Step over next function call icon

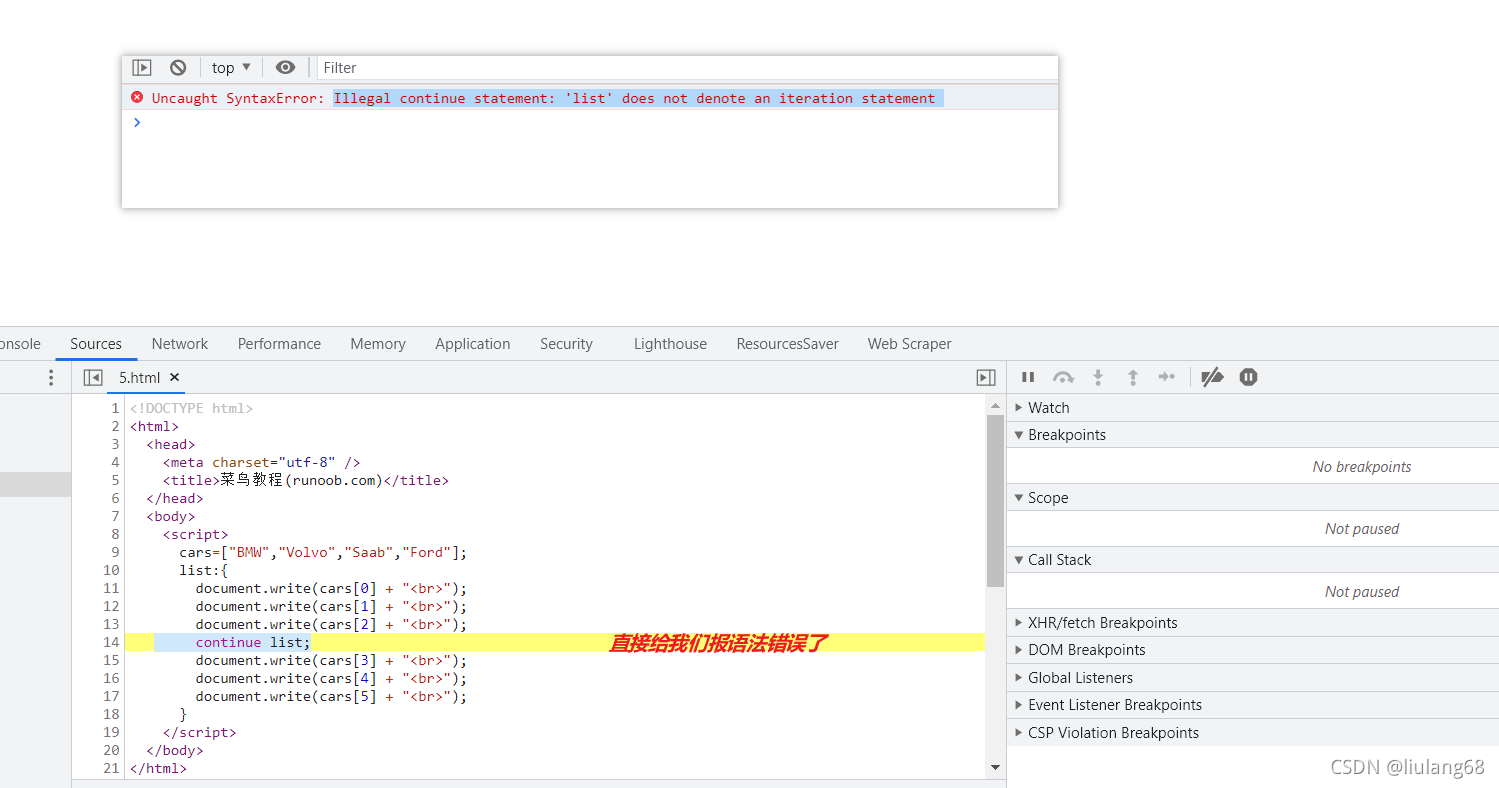1063,377
